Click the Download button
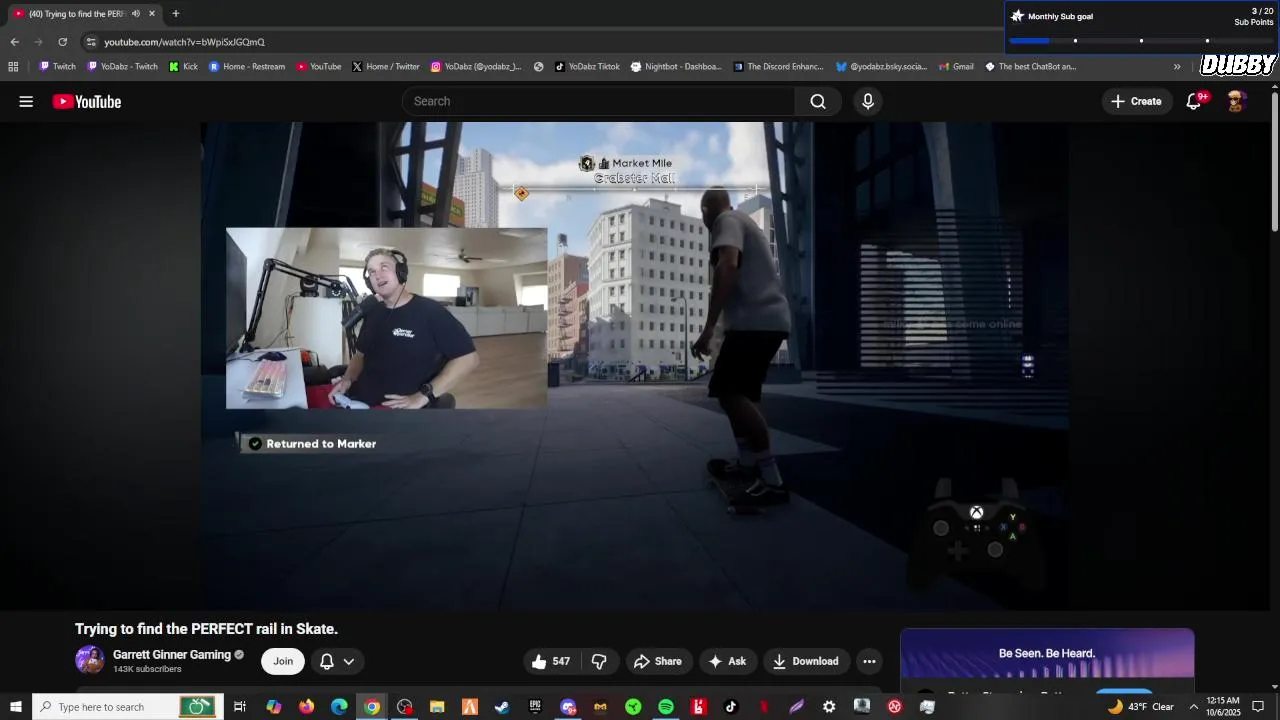1280x720 pixels. [807, 661]
